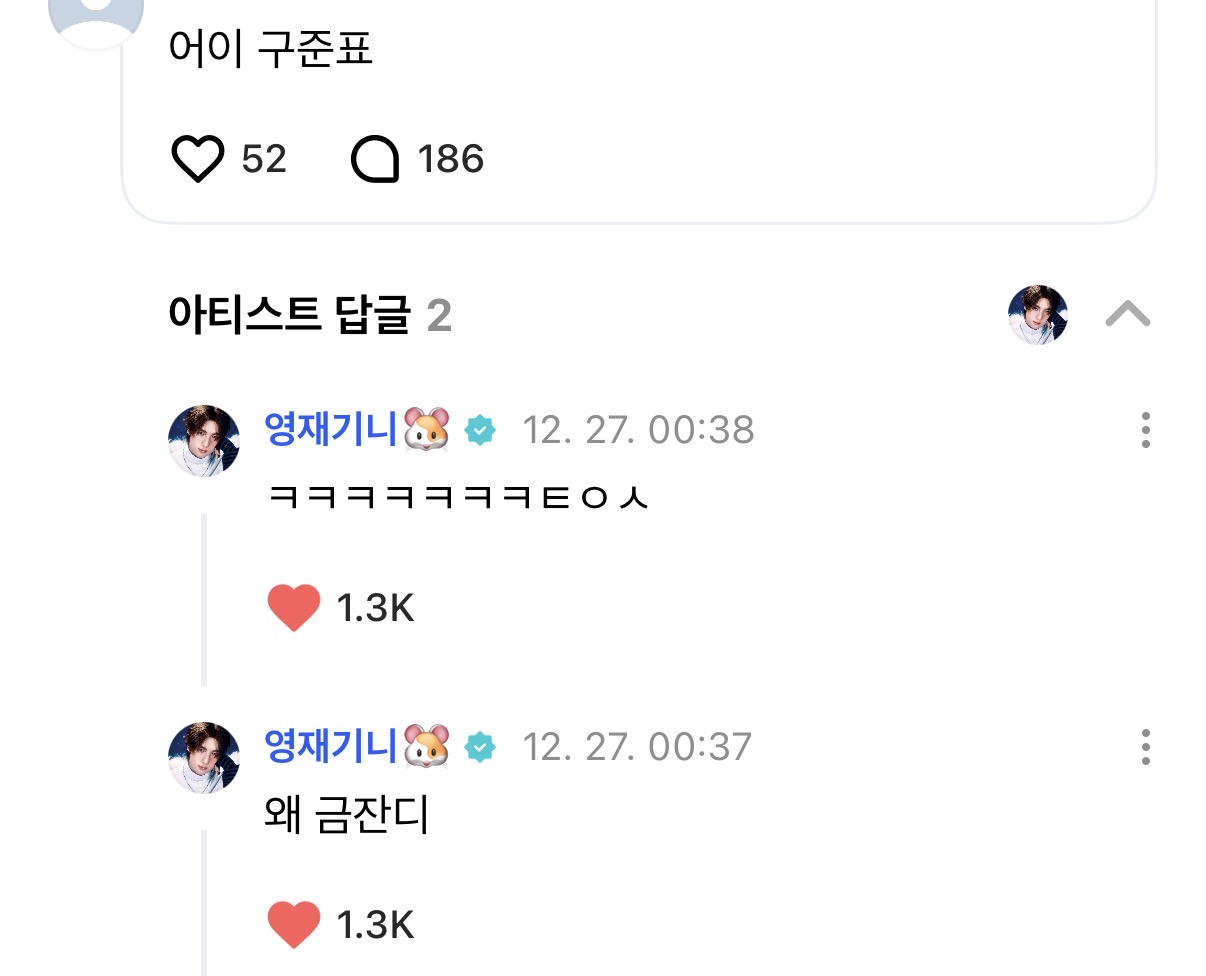Collapse the artist replies section chevron
The width and height of the screenshot is (1206, 976).
[x=1127, y=316]
